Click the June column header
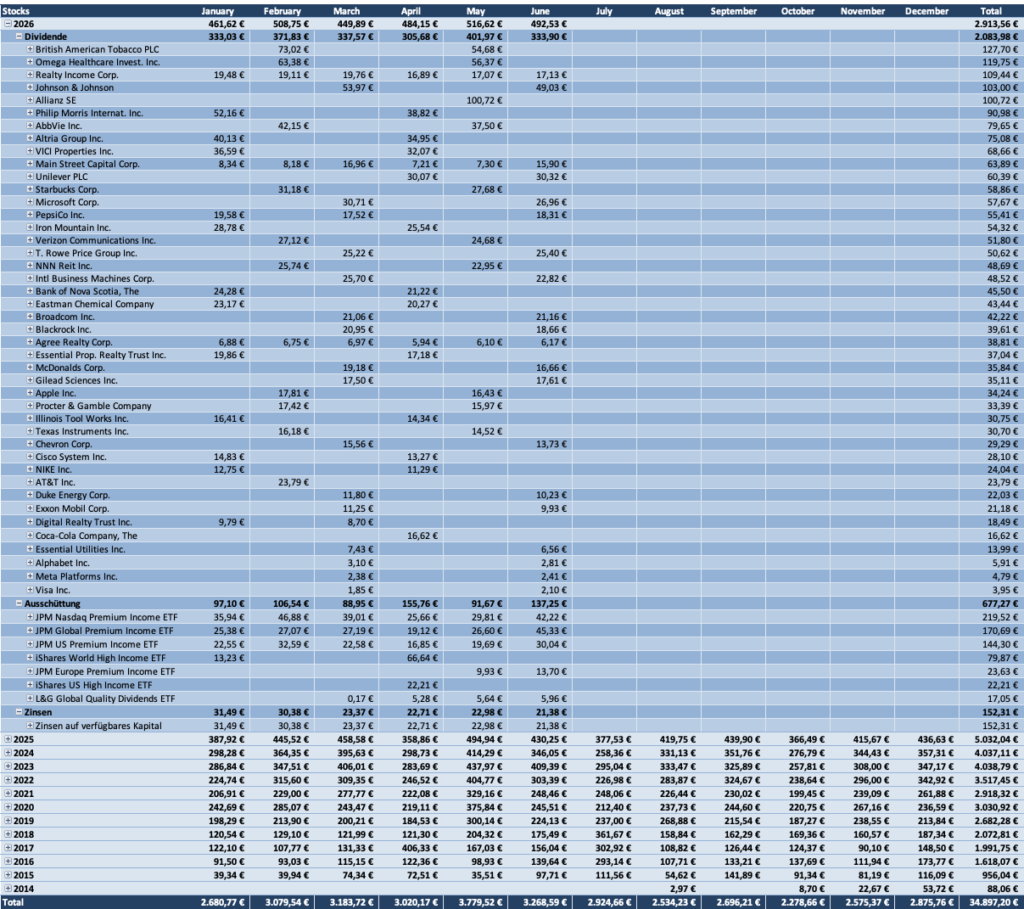1024x909 pixels. pyautogui.click(x=540, y=11)
